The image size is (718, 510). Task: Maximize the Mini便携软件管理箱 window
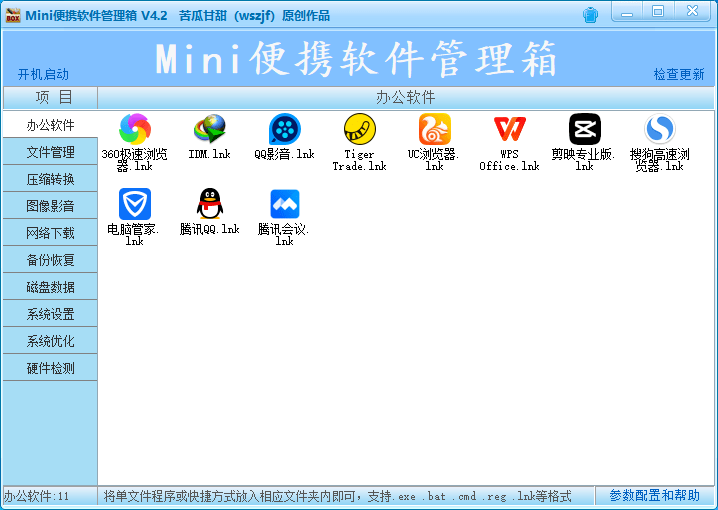coord(658,12)
